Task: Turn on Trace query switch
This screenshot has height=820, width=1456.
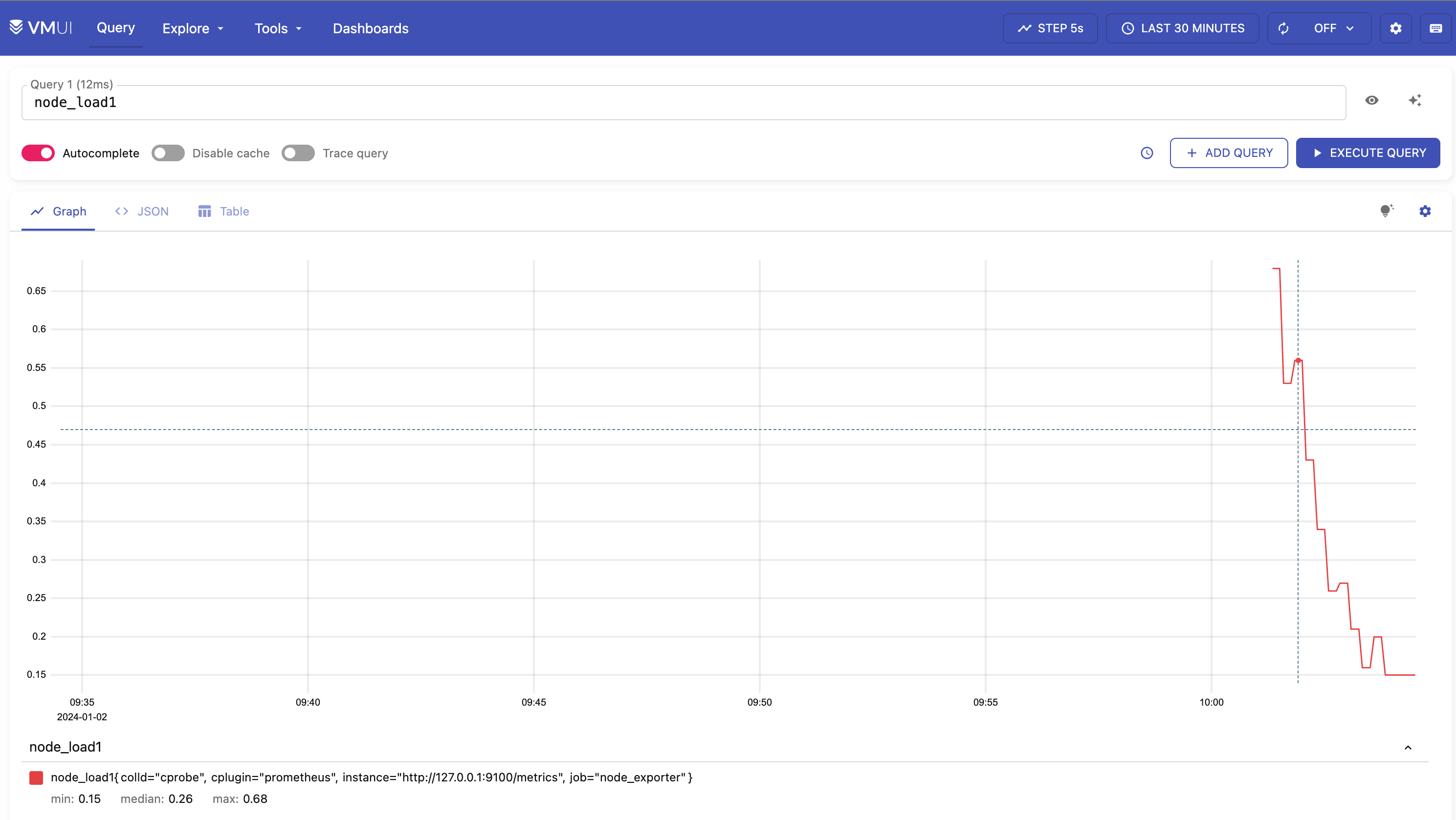Action: tap(298, 153)
